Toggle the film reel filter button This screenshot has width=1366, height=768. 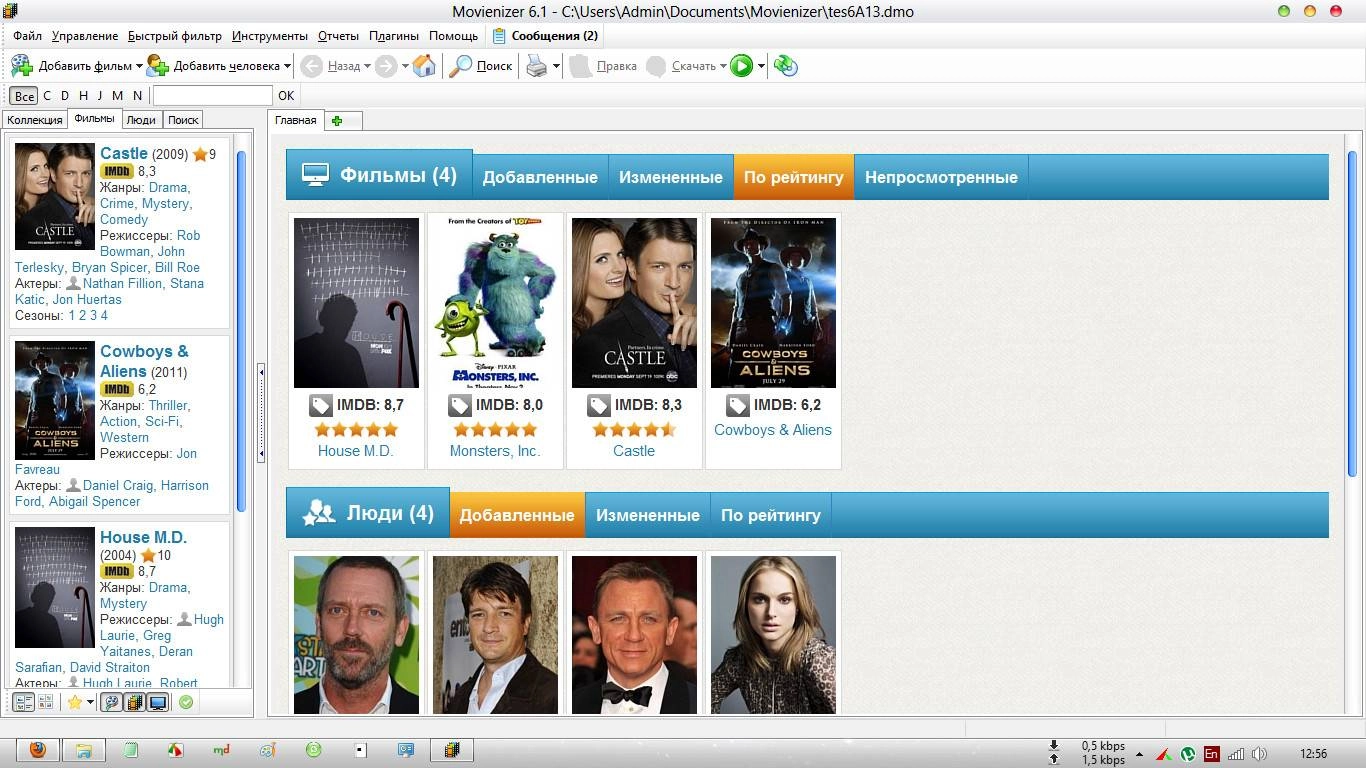[111, 702]
